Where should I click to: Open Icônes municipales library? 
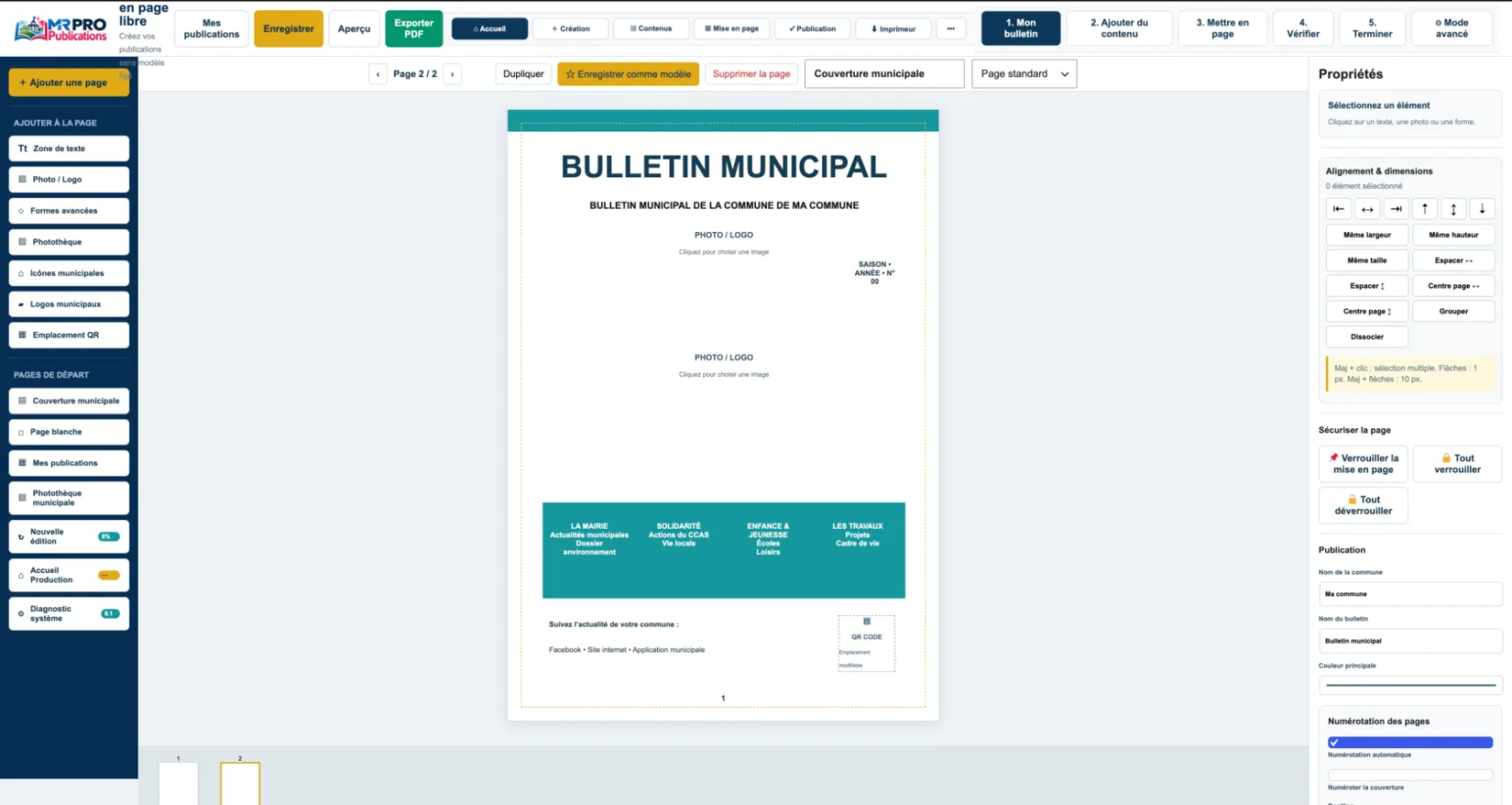tap(69, 273)
